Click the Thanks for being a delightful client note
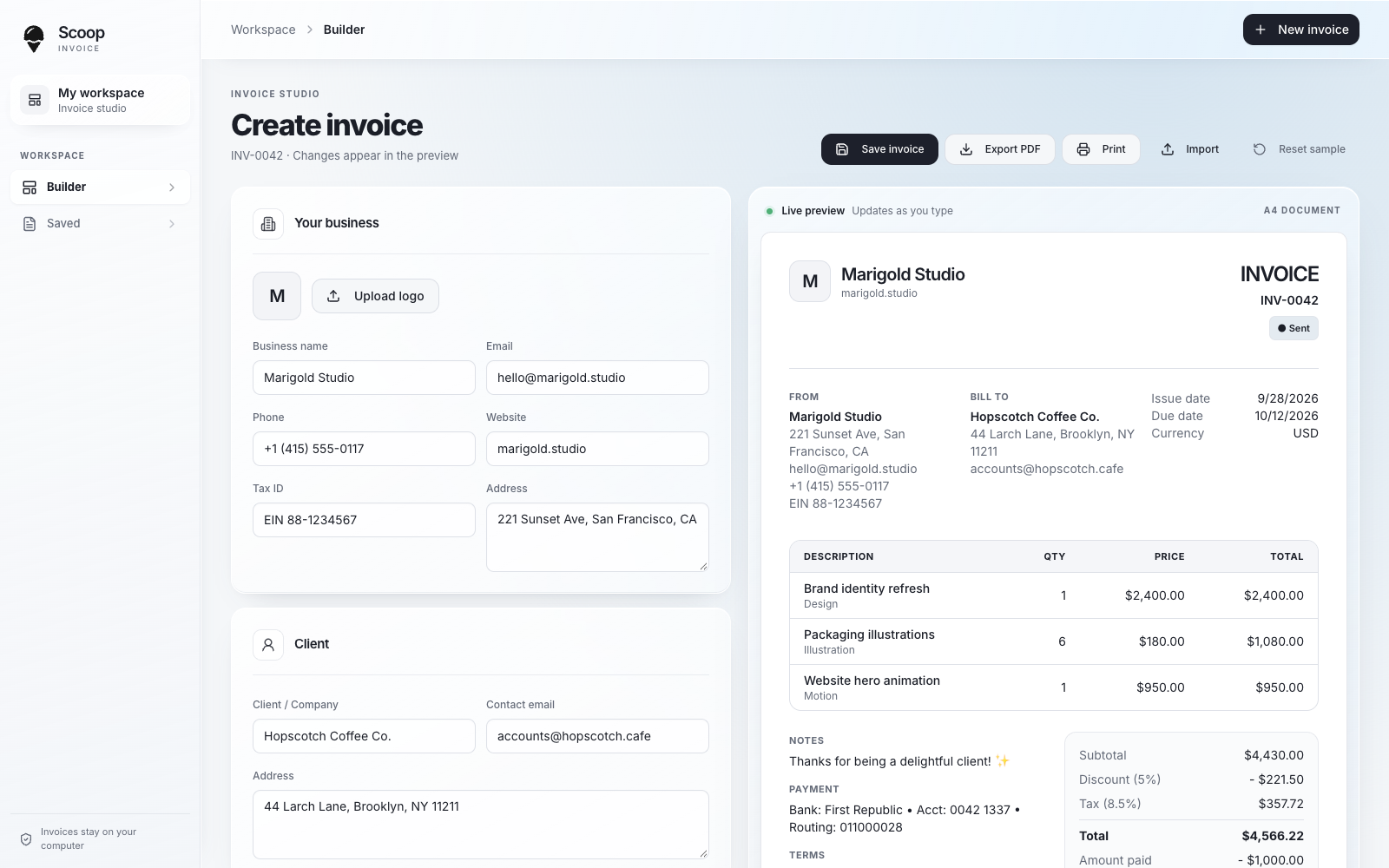 pyautogui.click(x=899, y=761)
